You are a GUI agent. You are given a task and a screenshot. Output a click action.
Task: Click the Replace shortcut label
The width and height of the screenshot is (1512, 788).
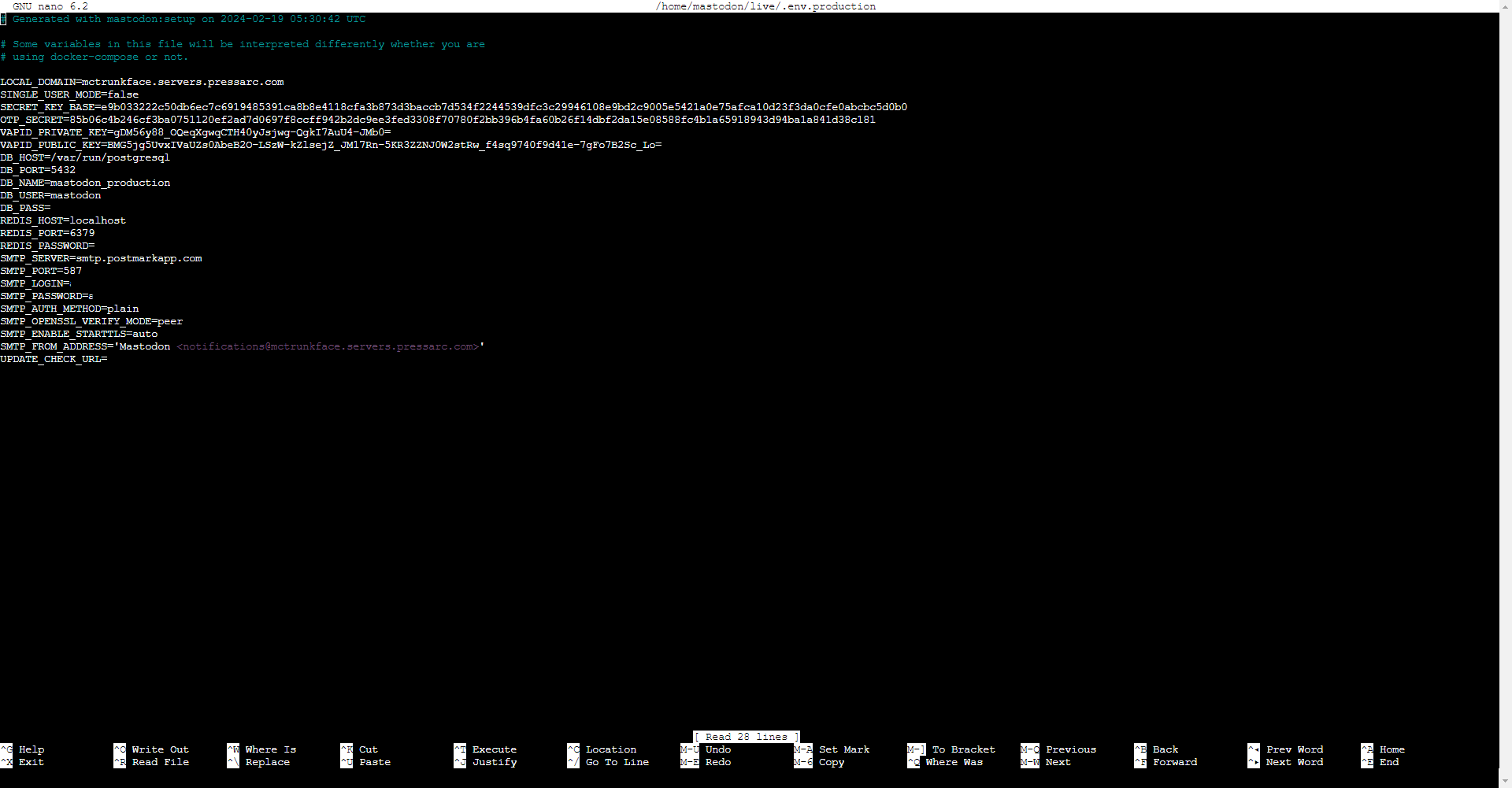[x=267, y=762]
